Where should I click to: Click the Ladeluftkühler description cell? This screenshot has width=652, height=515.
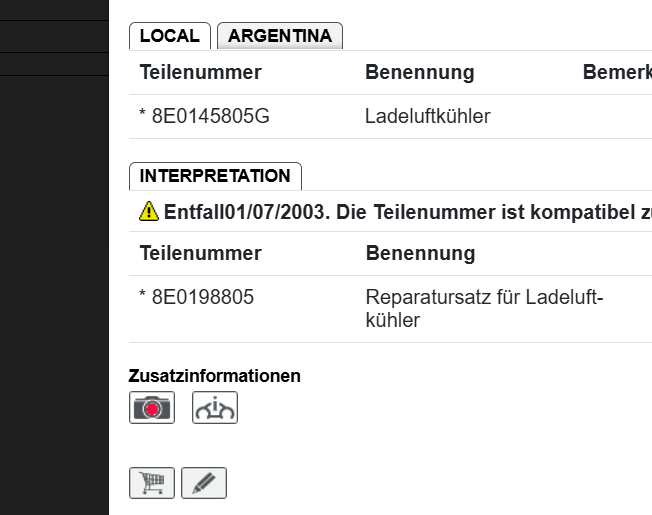tap(427, 116)
